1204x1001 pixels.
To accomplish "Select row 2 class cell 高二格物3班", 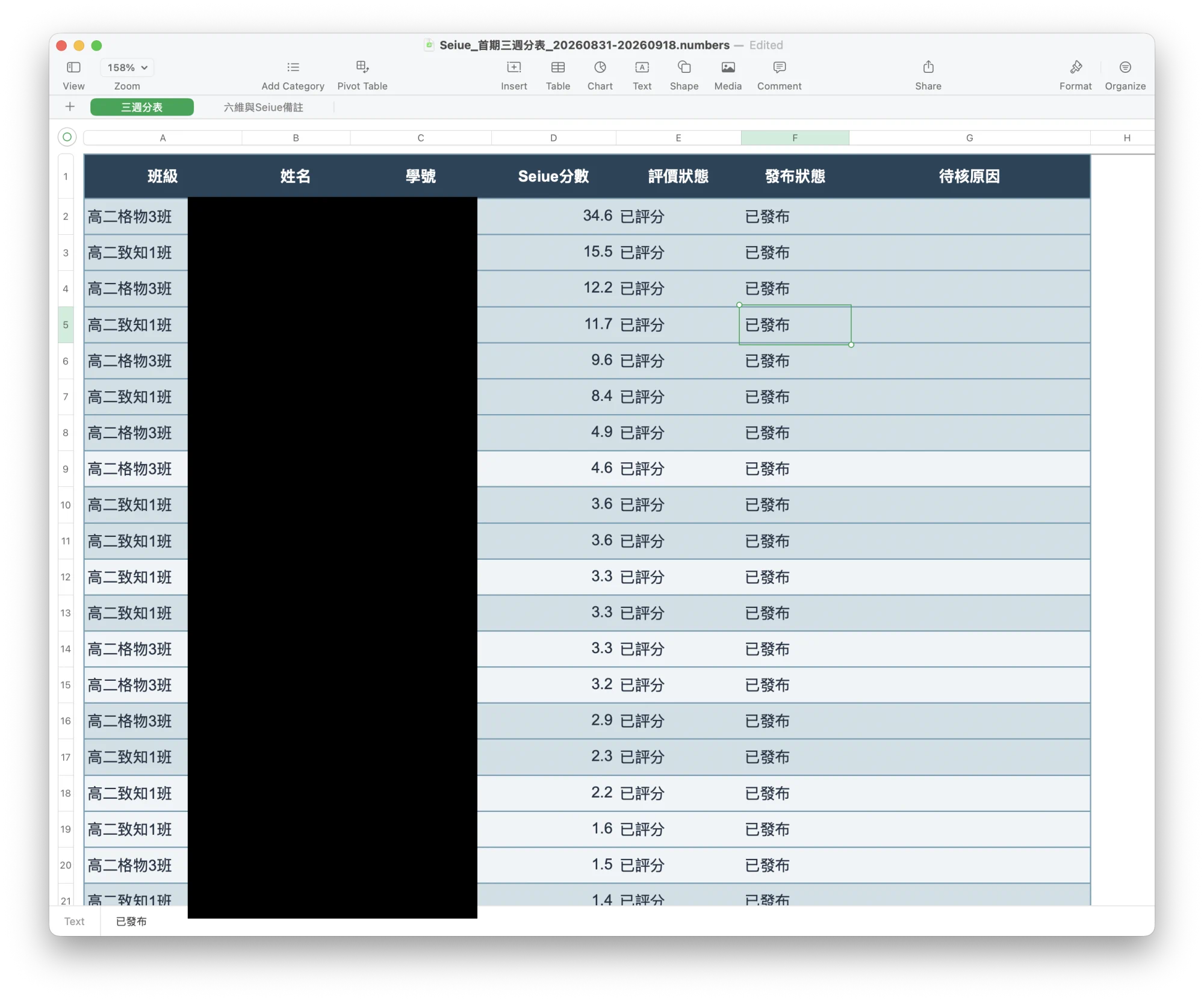I will click(136, 216).
